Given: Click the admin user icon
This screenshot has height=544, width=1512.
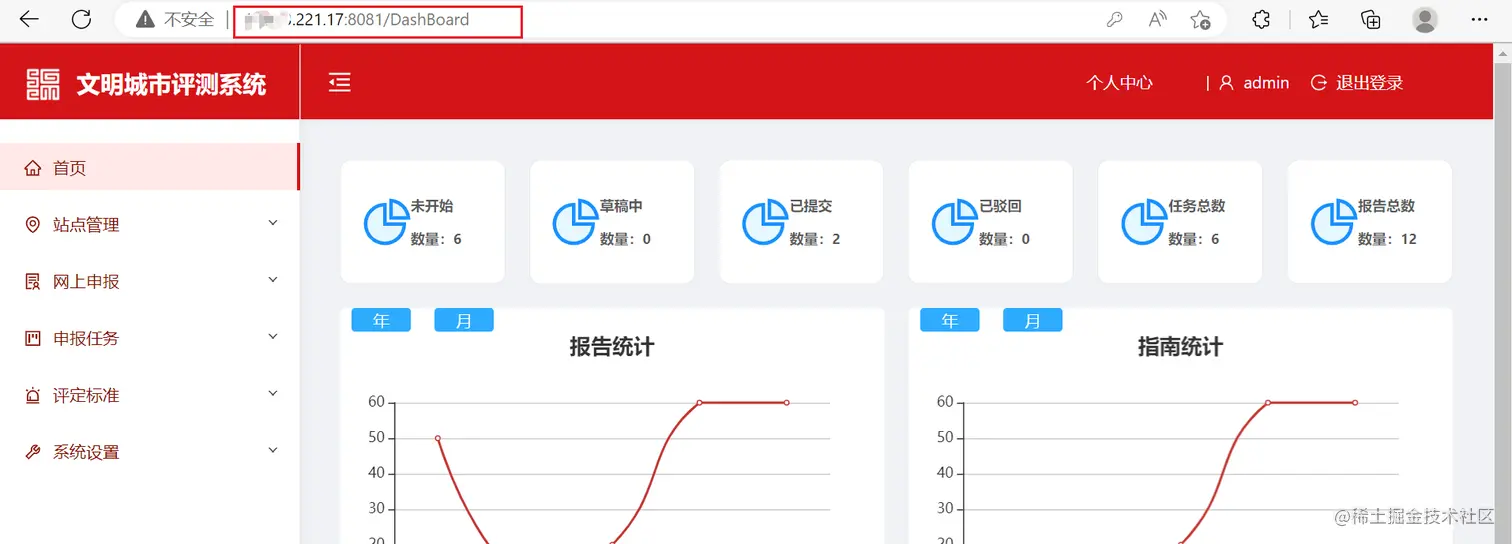Looking at the screenshot, I should coord(1227,83).
